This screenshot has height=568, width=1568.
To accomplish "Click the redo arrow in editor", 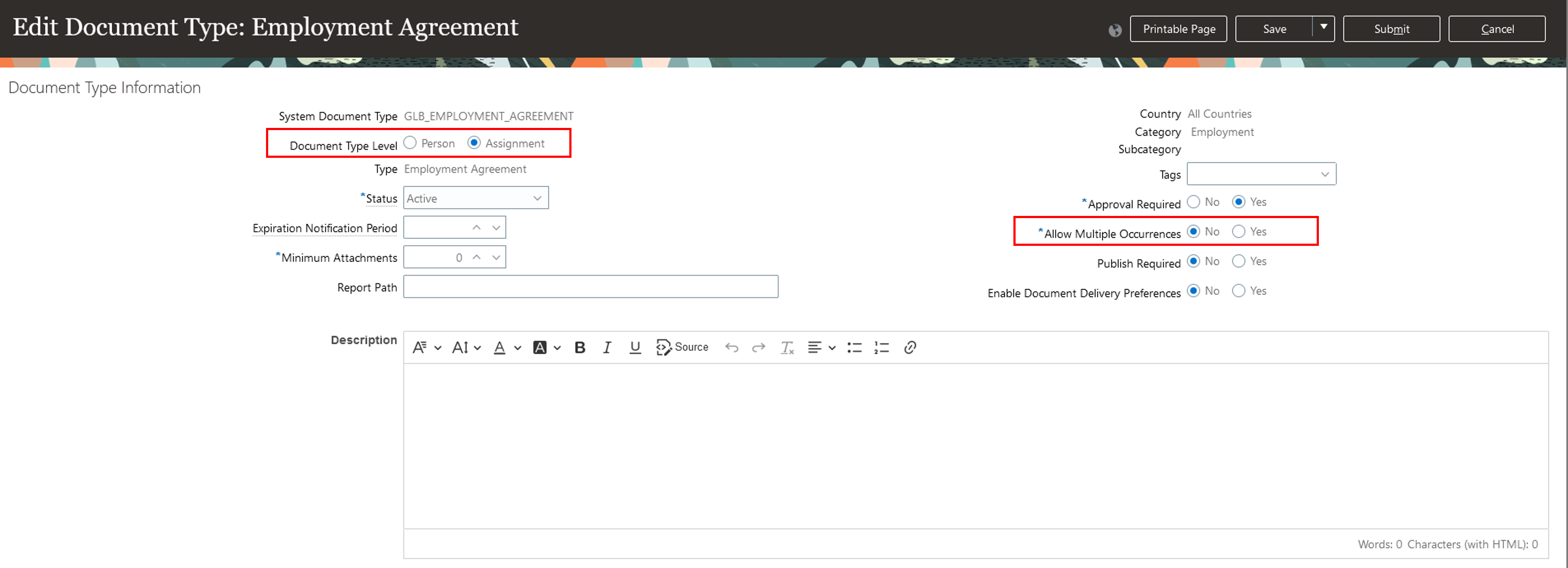I will (758, 347).
